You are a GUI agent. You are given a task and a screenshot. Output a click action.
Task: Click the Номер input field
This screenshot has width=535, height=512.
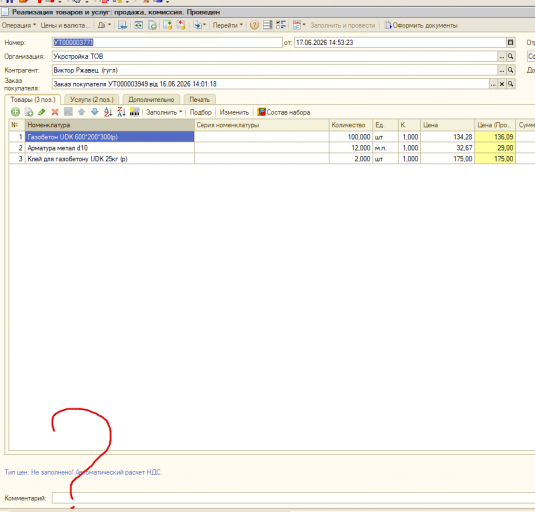(x=167, y=42)
